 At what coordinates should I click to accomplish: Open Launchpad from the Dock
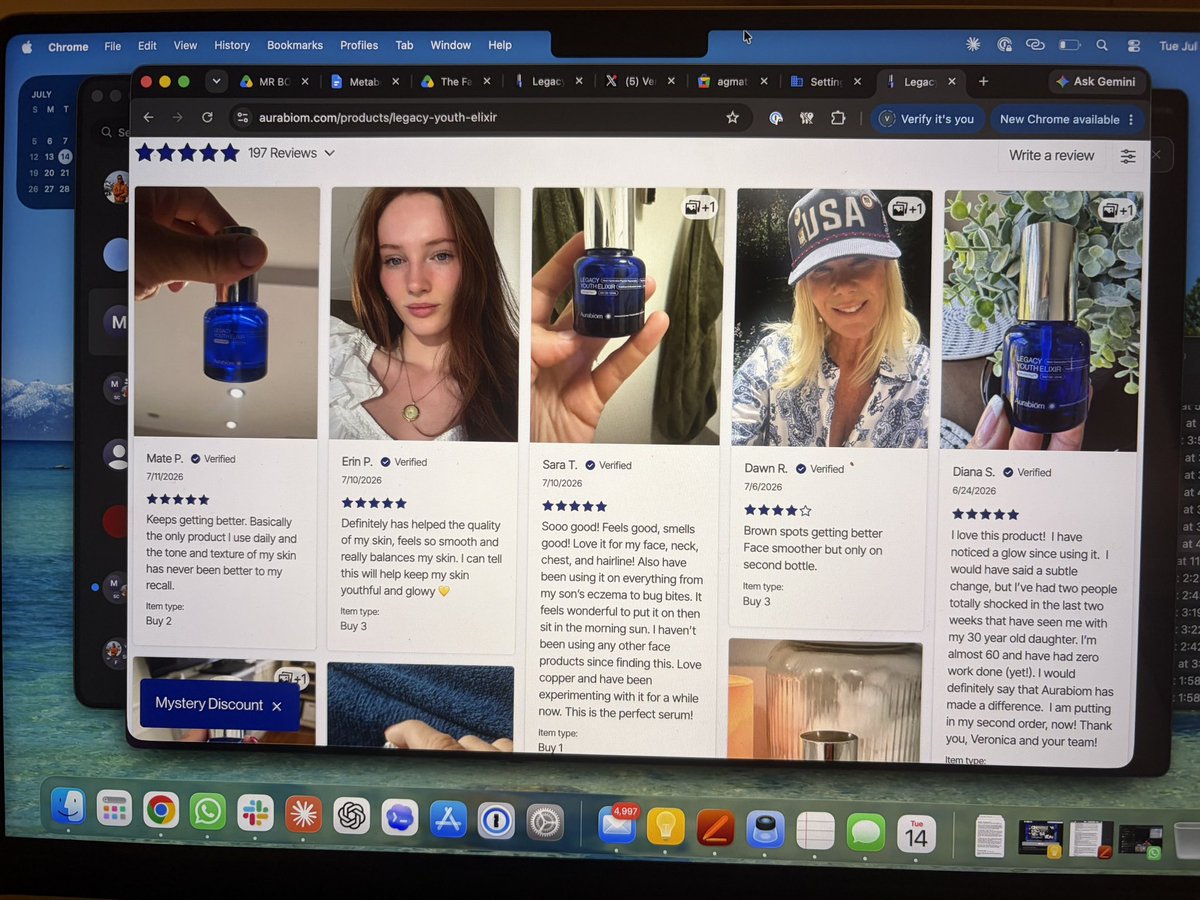point(114,808)
